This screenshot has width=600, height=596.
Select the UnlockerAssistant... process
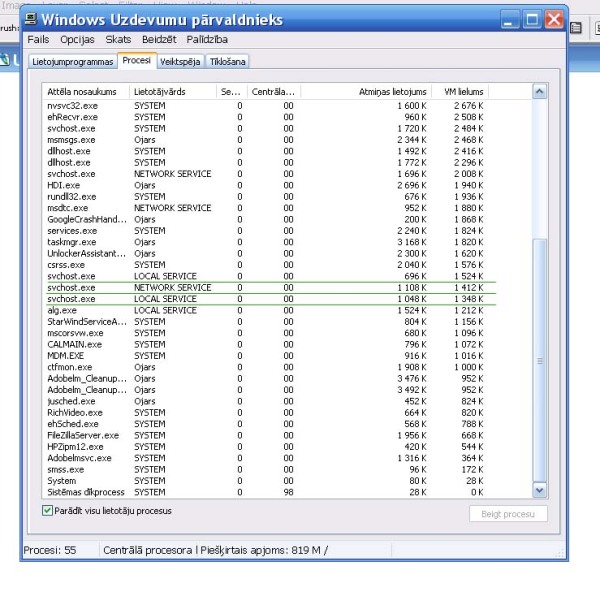[x=265, y=254]
